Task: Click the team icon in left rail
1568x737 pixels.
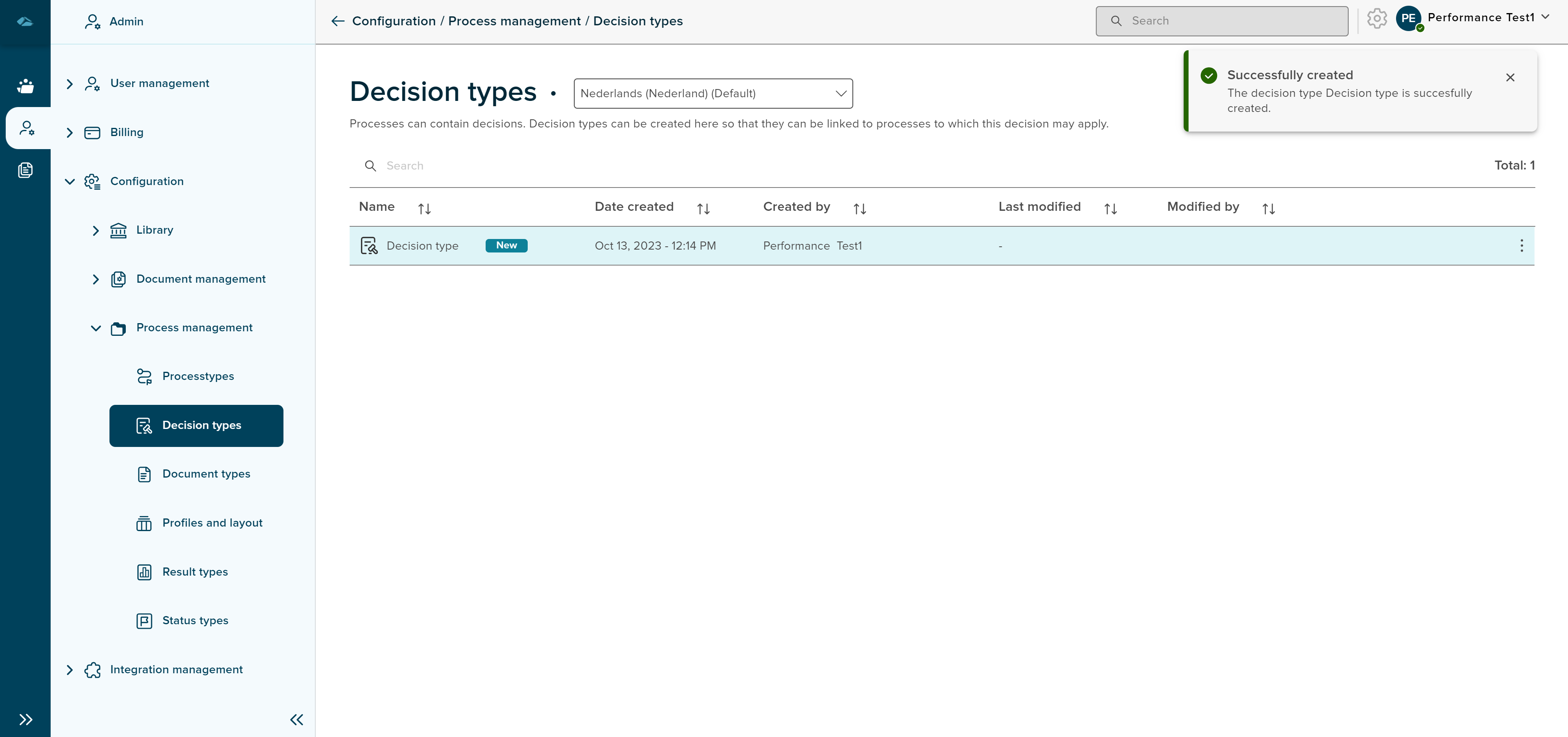Action: pyautogui.click(x=25, y=86)
